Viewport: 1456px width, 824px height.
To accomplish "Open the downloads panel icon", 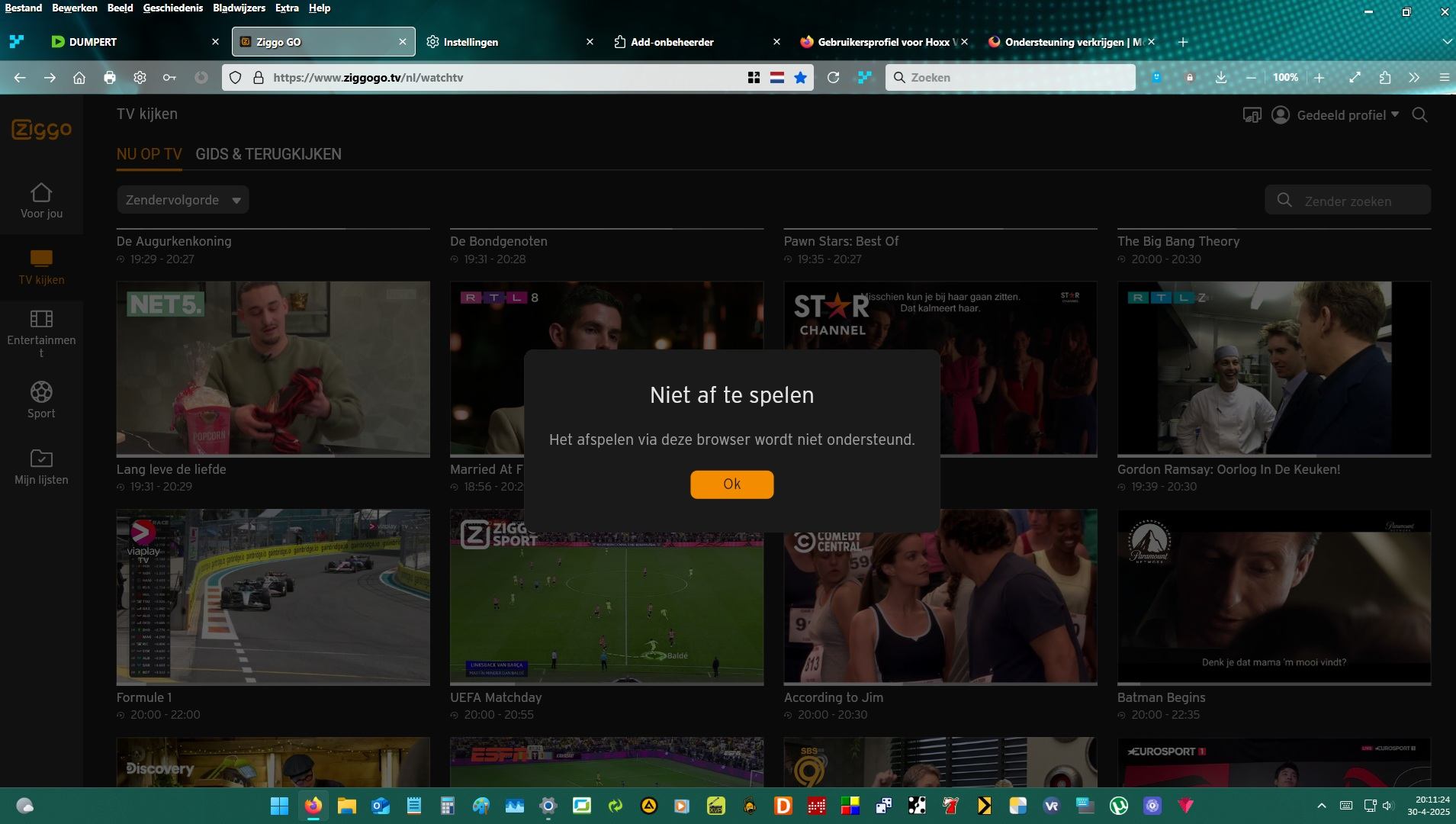I will pos(1220,77).
